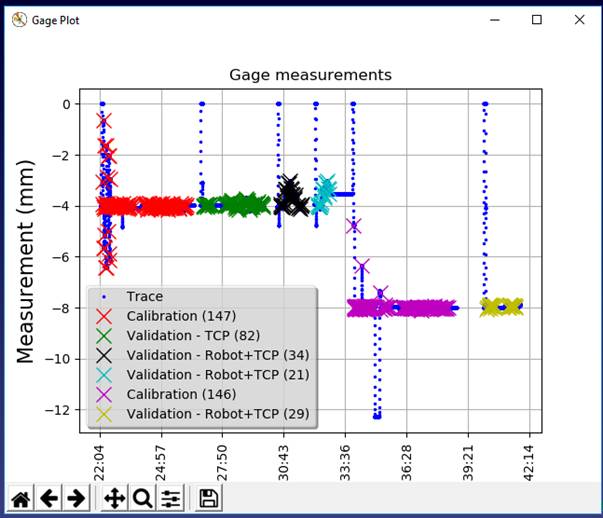Click the Trace legend entry
This screenshot has height=518, width=603.
point(144,297)
